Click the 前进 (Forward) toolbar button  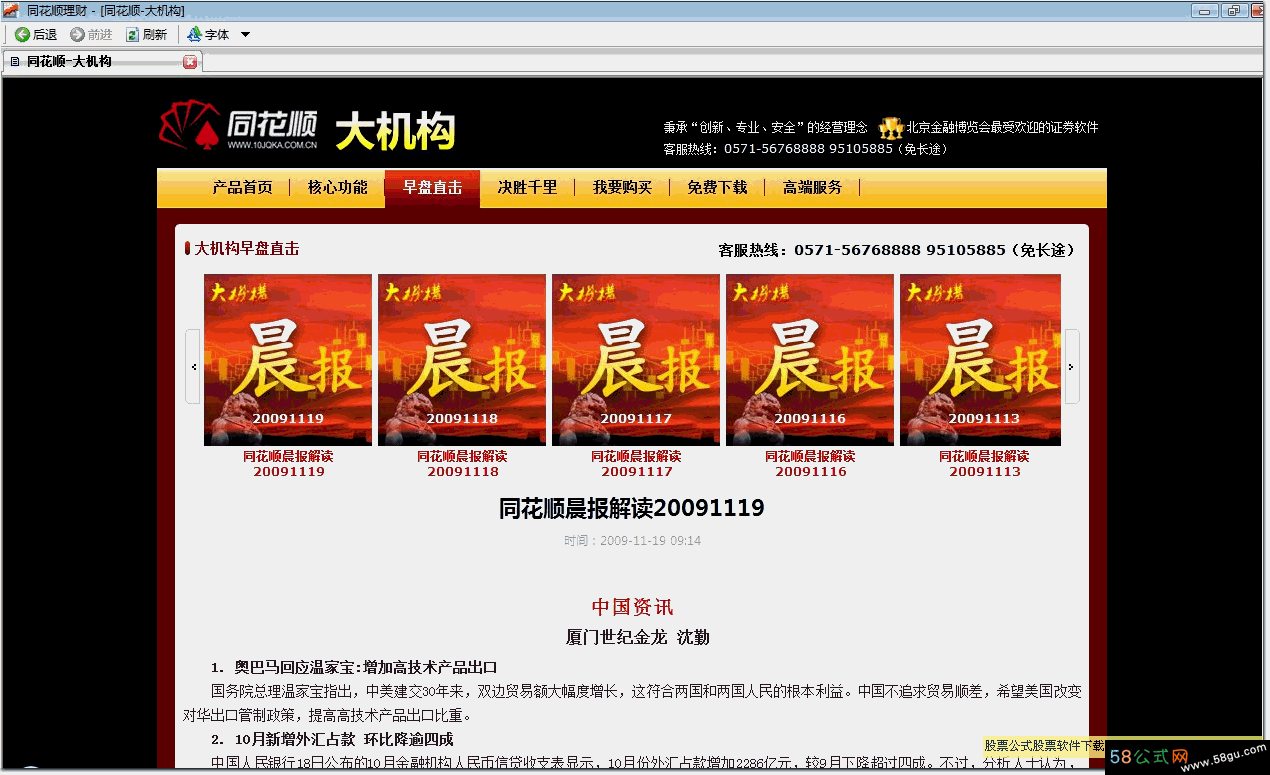pyautogui.click(x=91, y=35)
